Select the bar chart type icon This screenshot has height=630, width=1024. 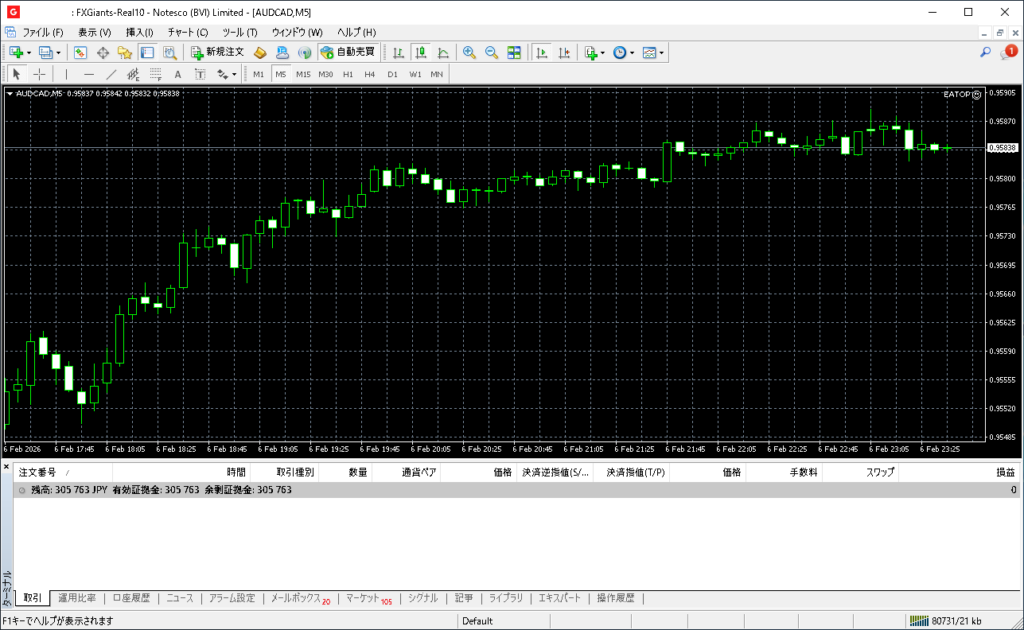(399, 52)
